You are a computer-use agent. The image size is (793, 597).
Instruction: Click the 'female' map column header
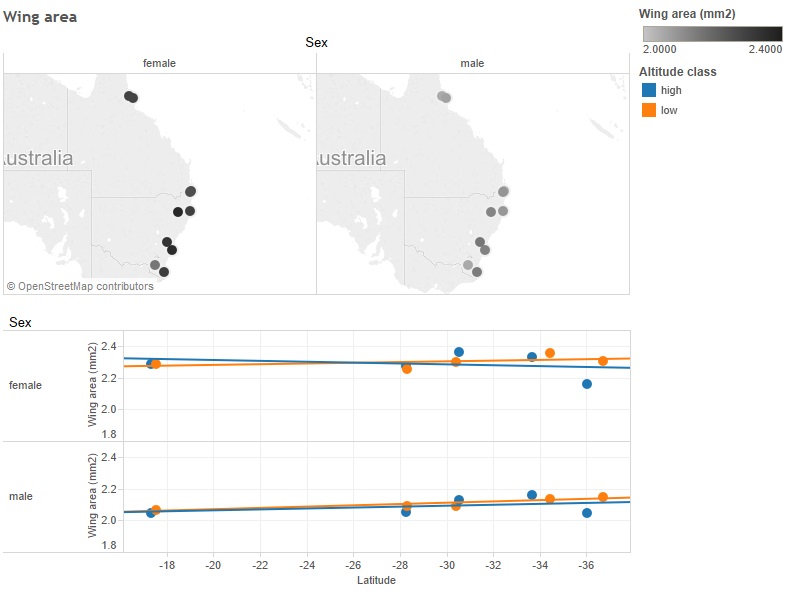pos(159,63)
